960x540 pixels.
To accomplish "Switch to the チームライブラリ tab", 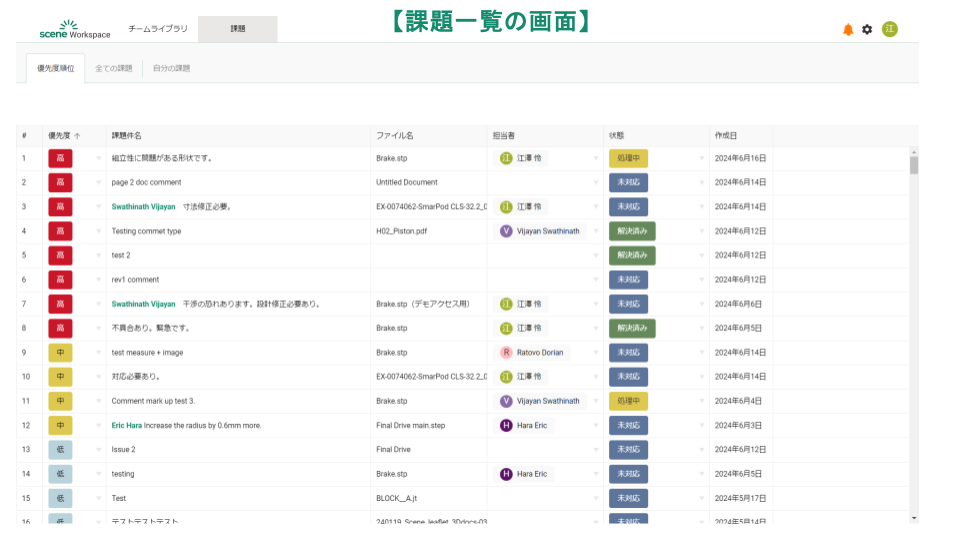I will (x=158, y=30).
